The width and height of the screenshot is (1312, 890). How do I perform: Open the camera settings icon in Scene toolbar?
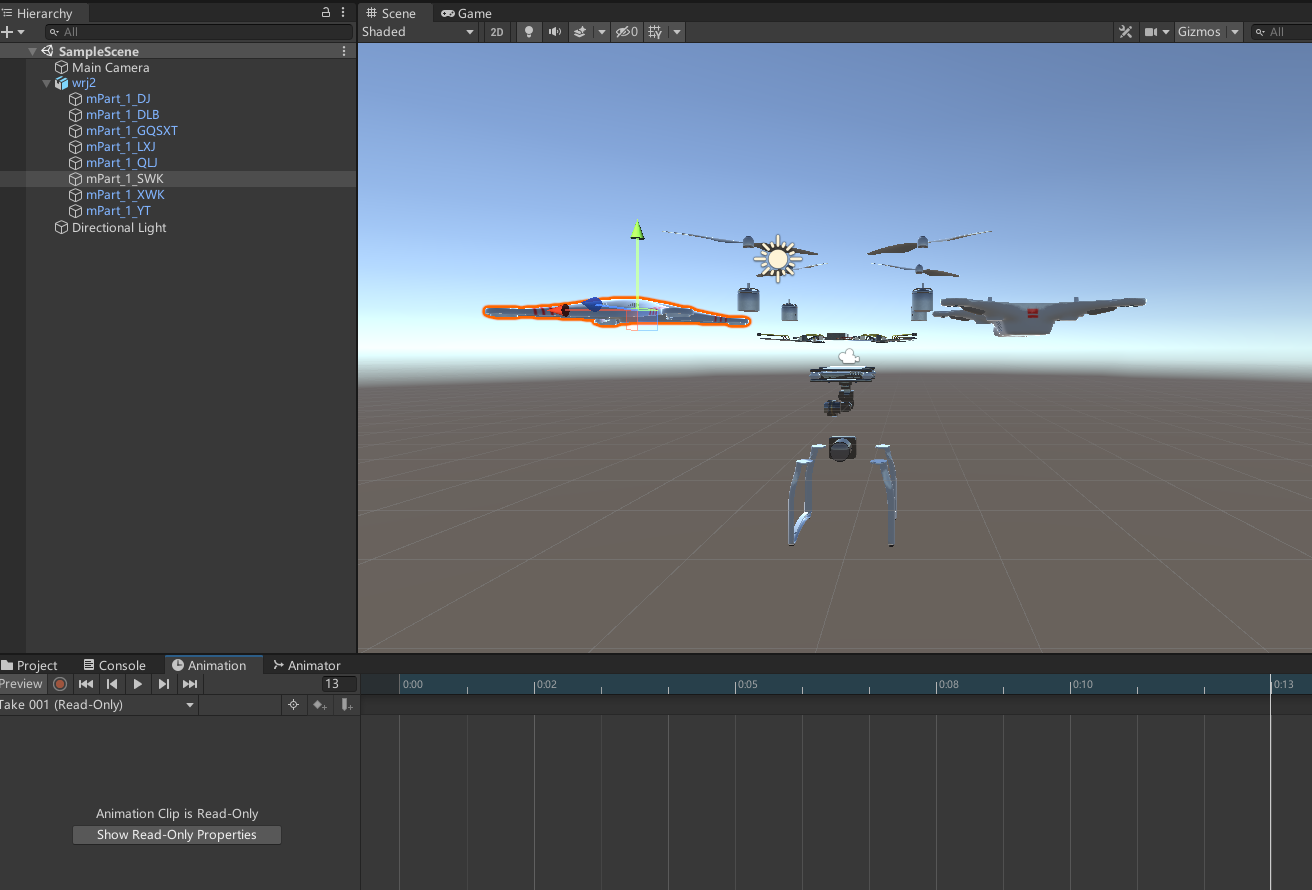point(1150,31)
